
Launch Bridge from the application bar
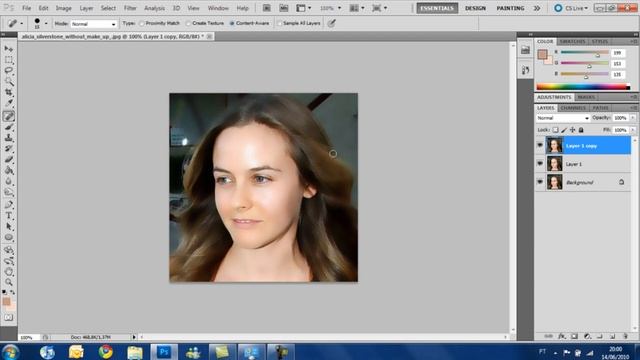[x=267, y=8]
